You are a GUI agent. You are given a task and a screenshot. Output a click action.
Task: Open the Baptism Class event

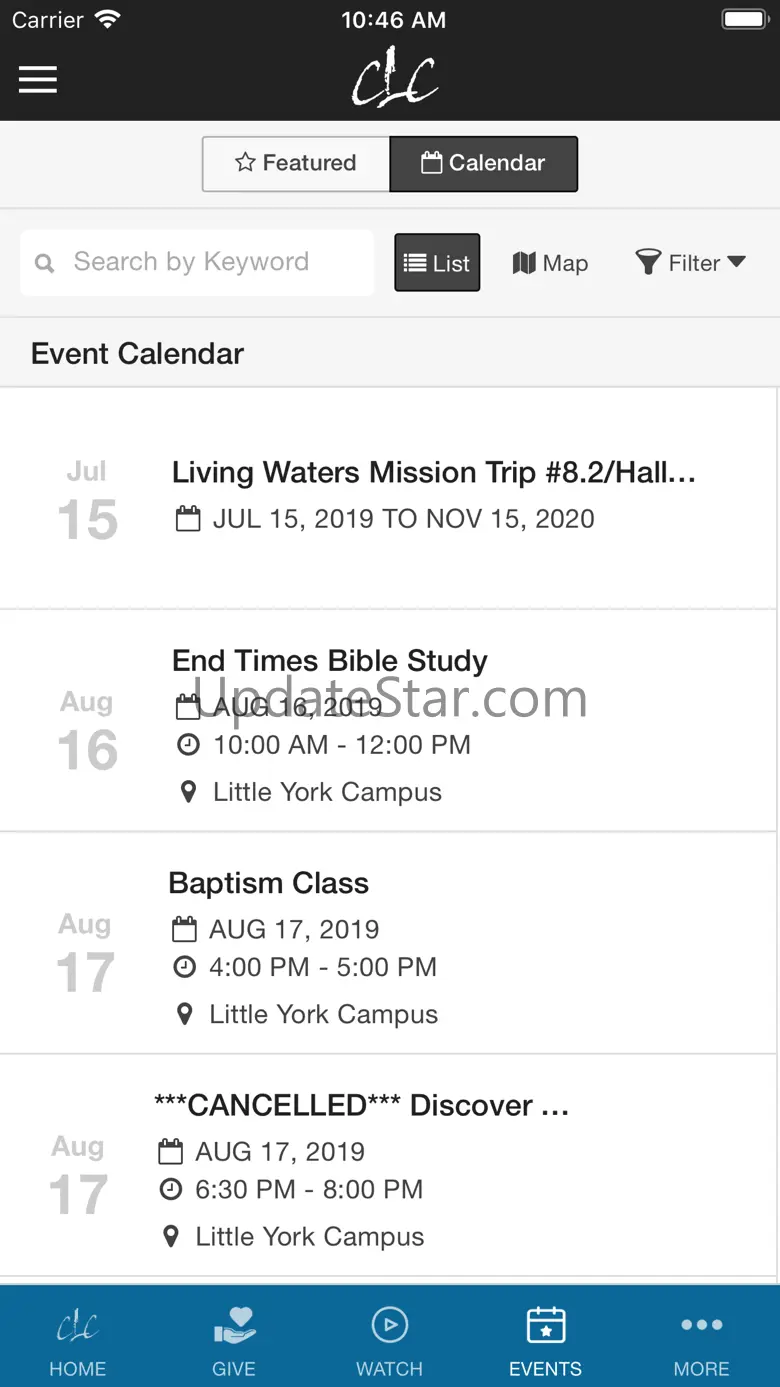coord(268,884)
